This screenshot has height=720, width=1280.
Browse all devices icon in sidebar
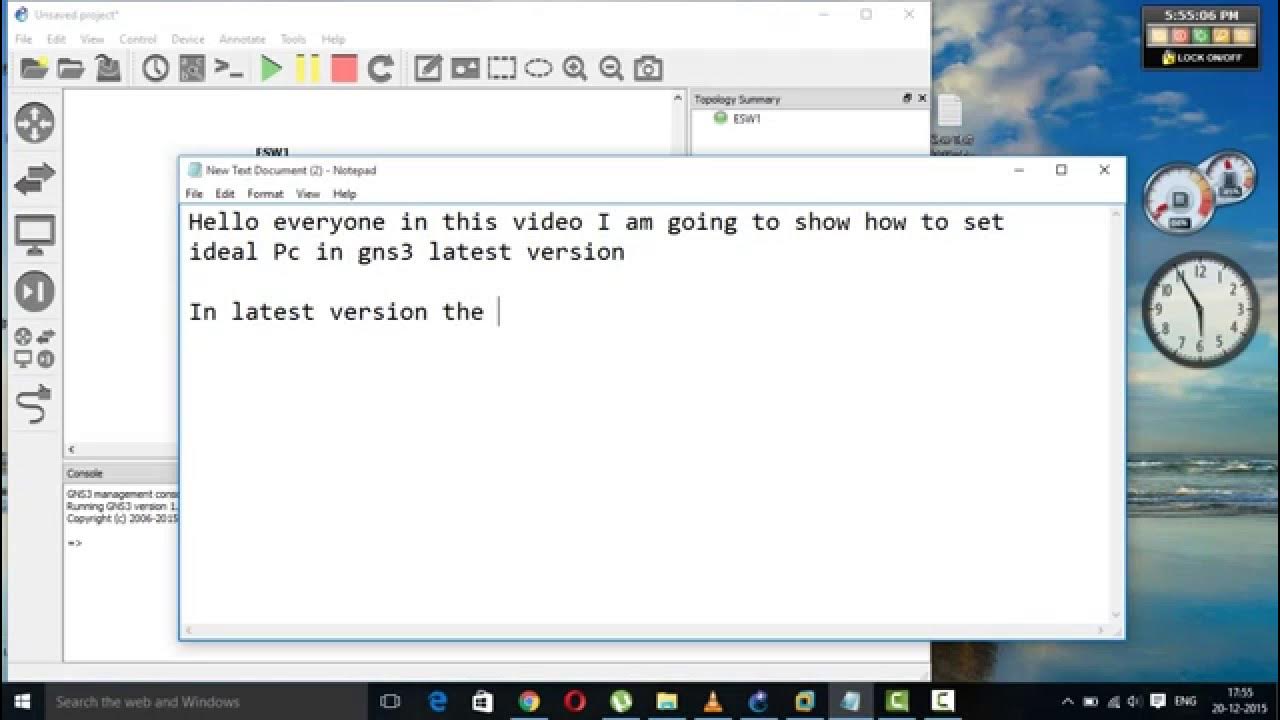pos(35,347)
